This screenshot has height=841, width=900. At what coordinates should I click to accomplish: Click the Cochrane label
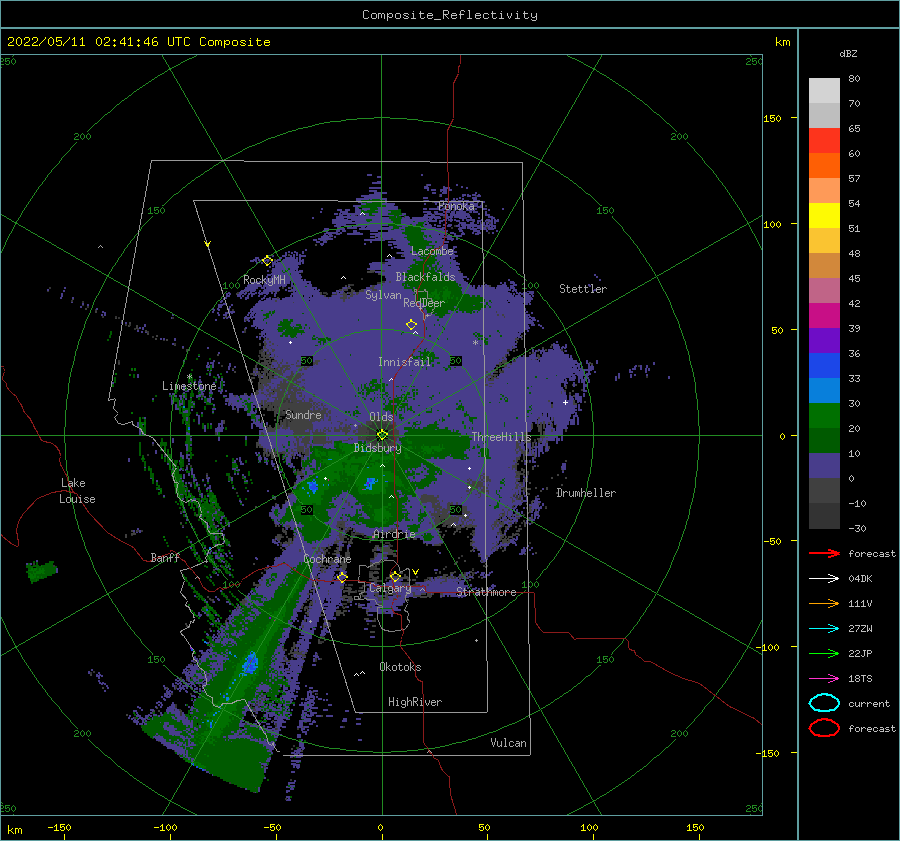327,559
